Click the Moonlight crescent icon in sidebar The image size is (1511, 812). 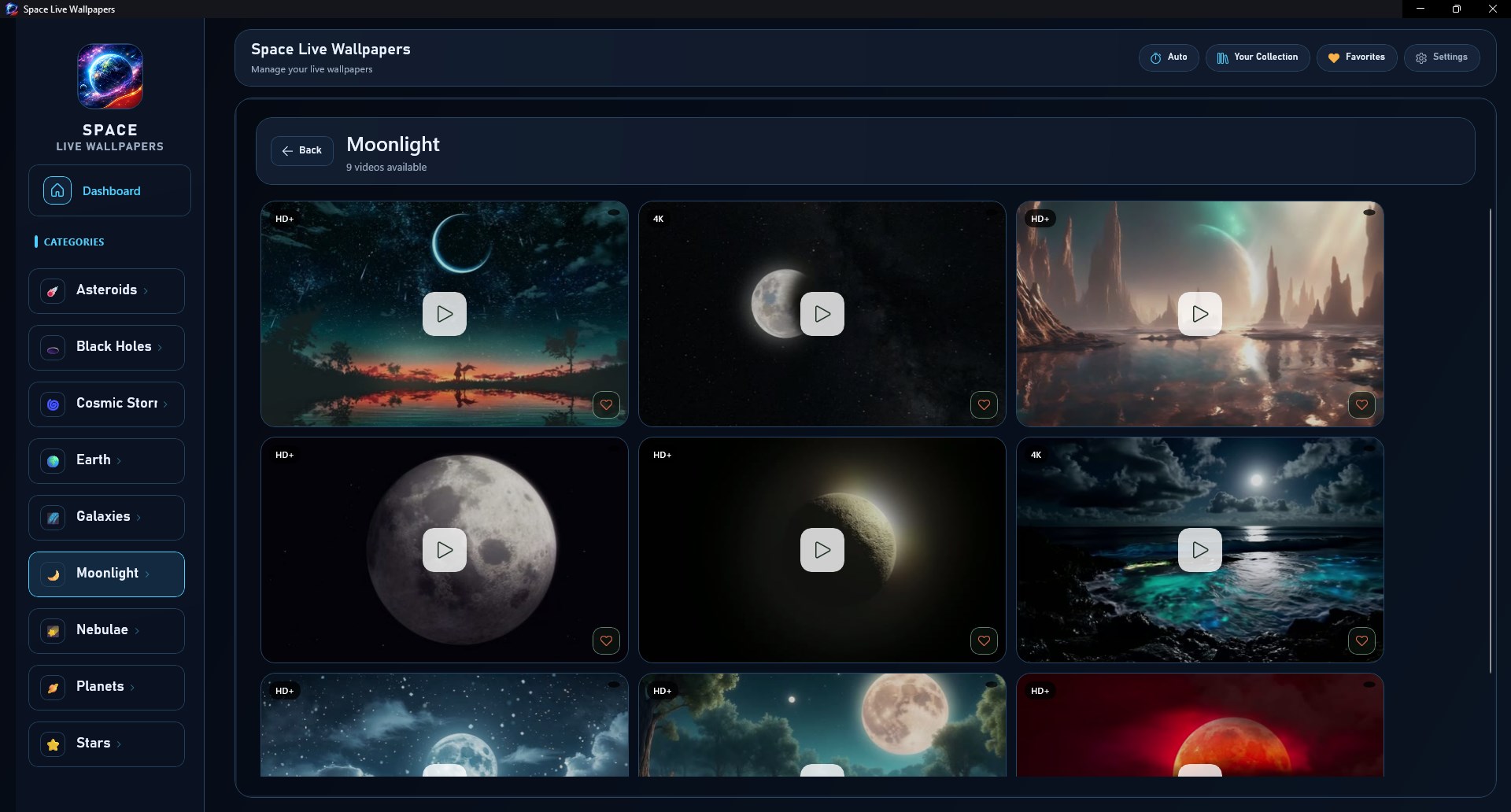(53, 574)
